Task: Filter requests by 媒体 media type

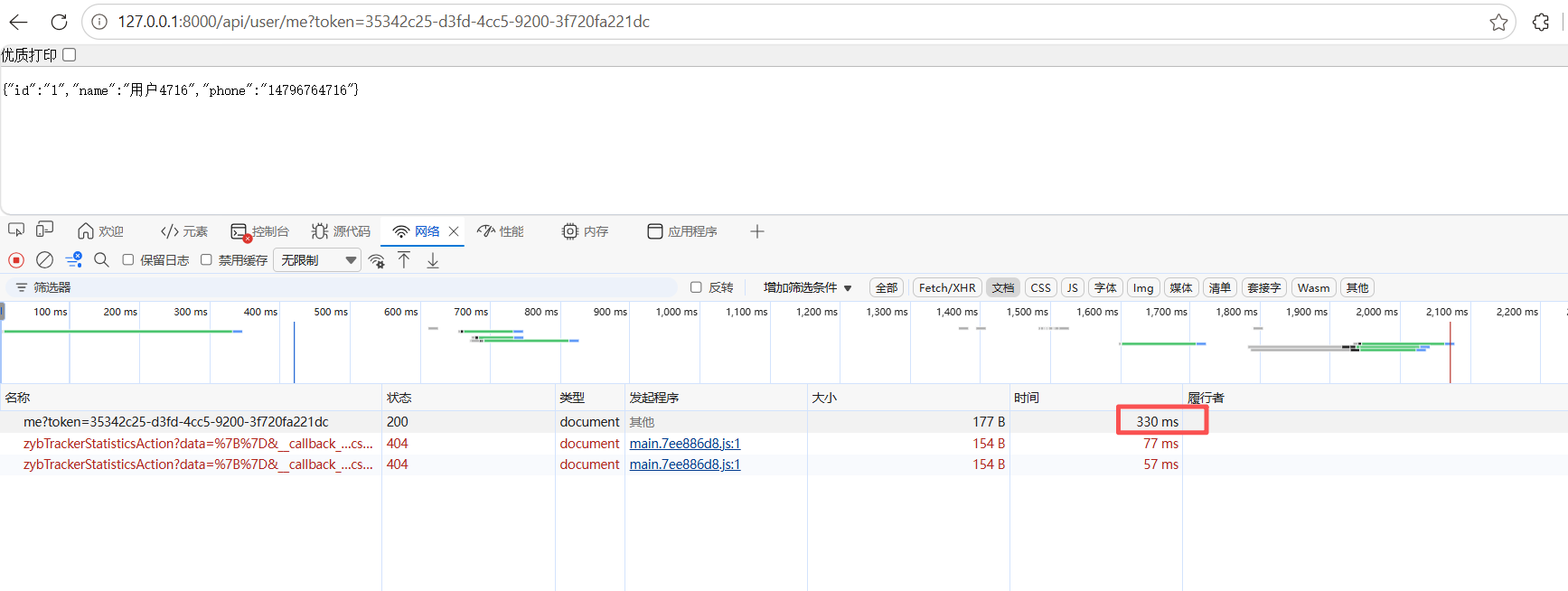Action: pyautogui.click(x=1181, y=287)
